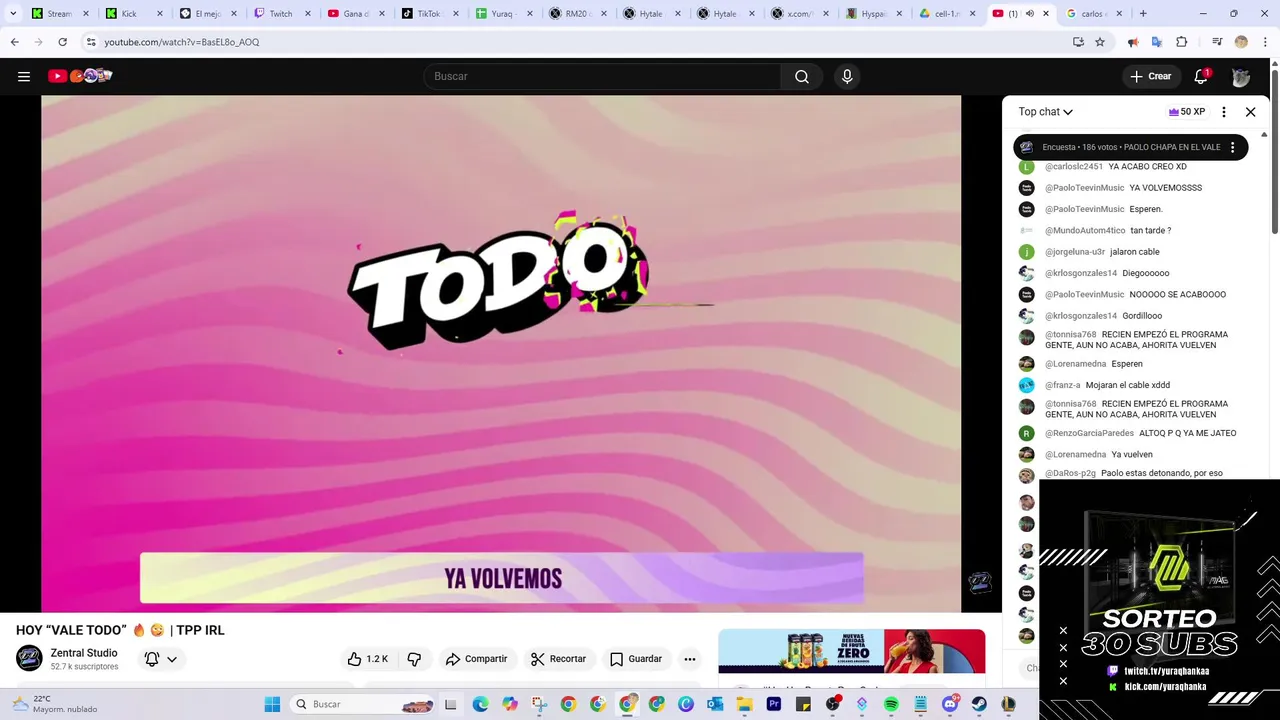The image size is (1280, 720).
Task: Open Premiere Pro from the taskbar
Action: pos(774,704)
